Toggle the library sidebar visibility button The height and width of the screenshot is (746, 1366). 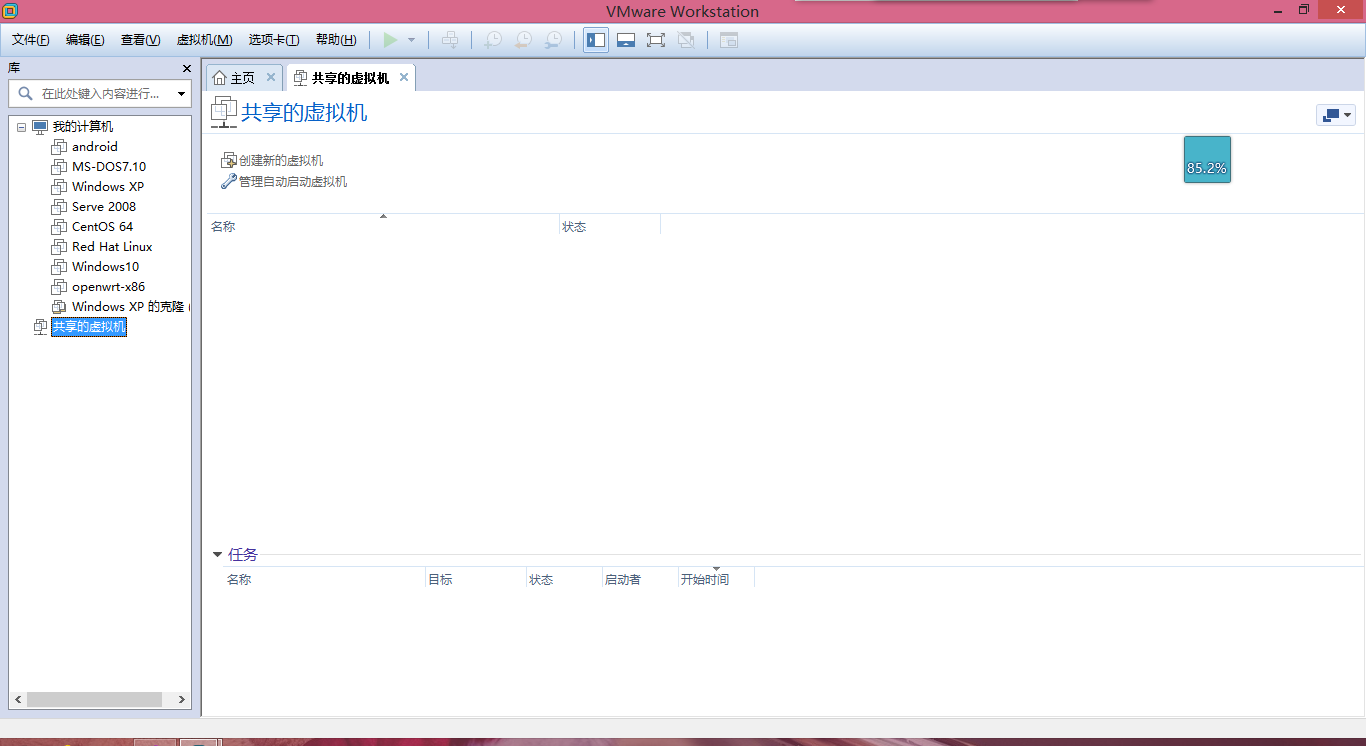coord(596,40)
